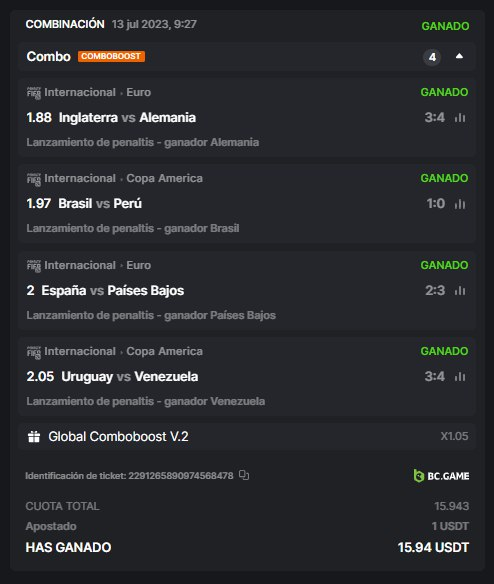Click the orange COMBOBOOST badge
This screenshot has width=494, height=584.
point(111,56)
